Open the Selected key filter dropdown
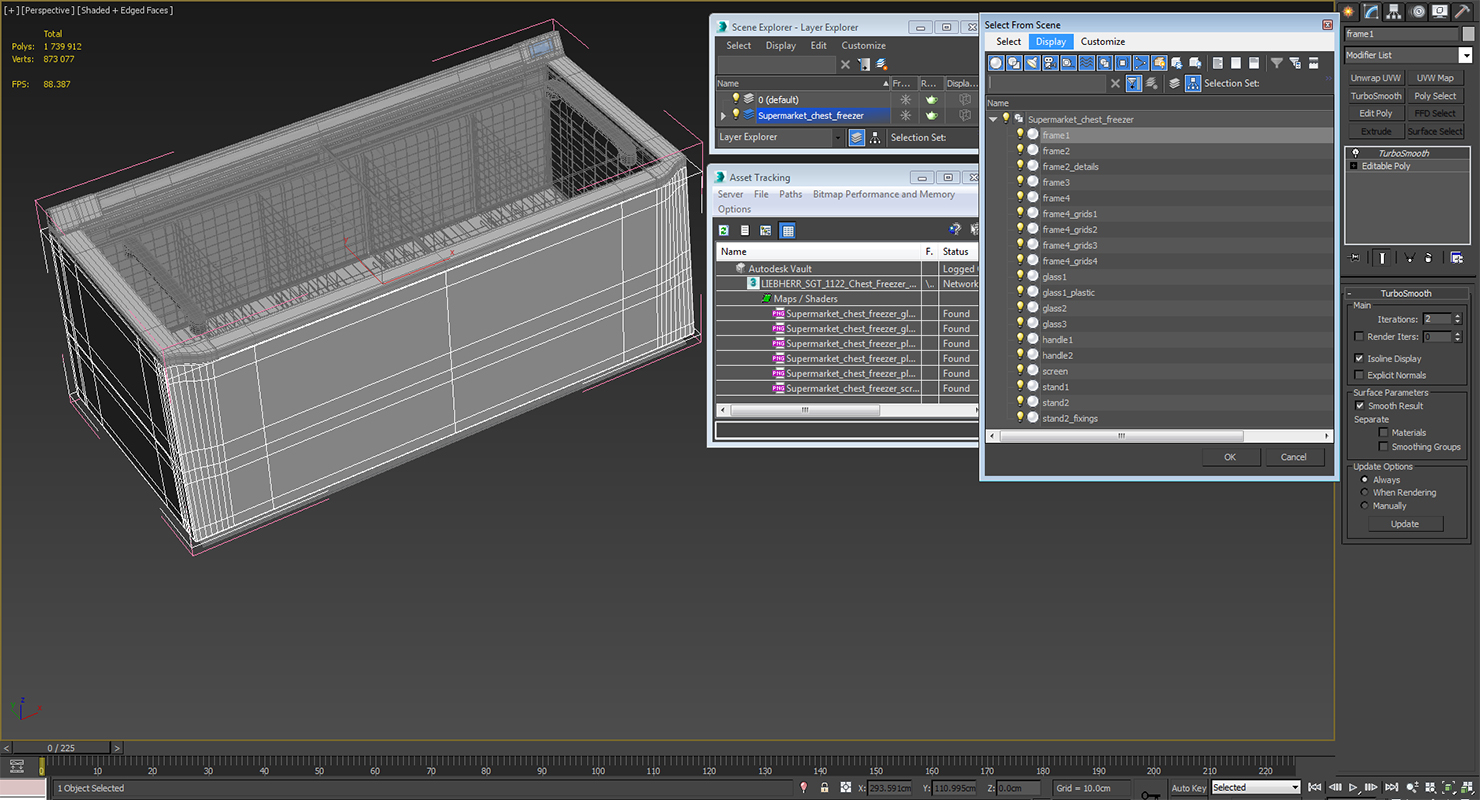Image resolution: width=1480 pixels, height=800 pixels. (x=1295, y=788)
